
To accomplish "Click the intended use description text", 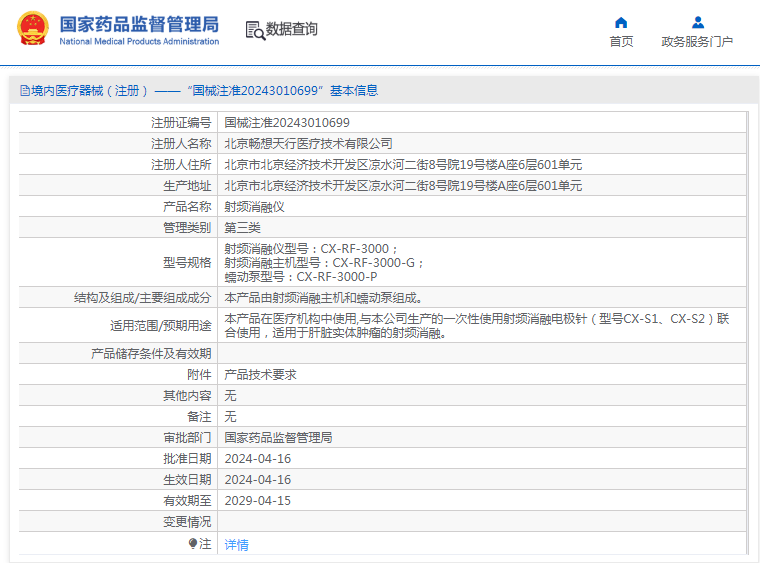I will tap(477, 326).
